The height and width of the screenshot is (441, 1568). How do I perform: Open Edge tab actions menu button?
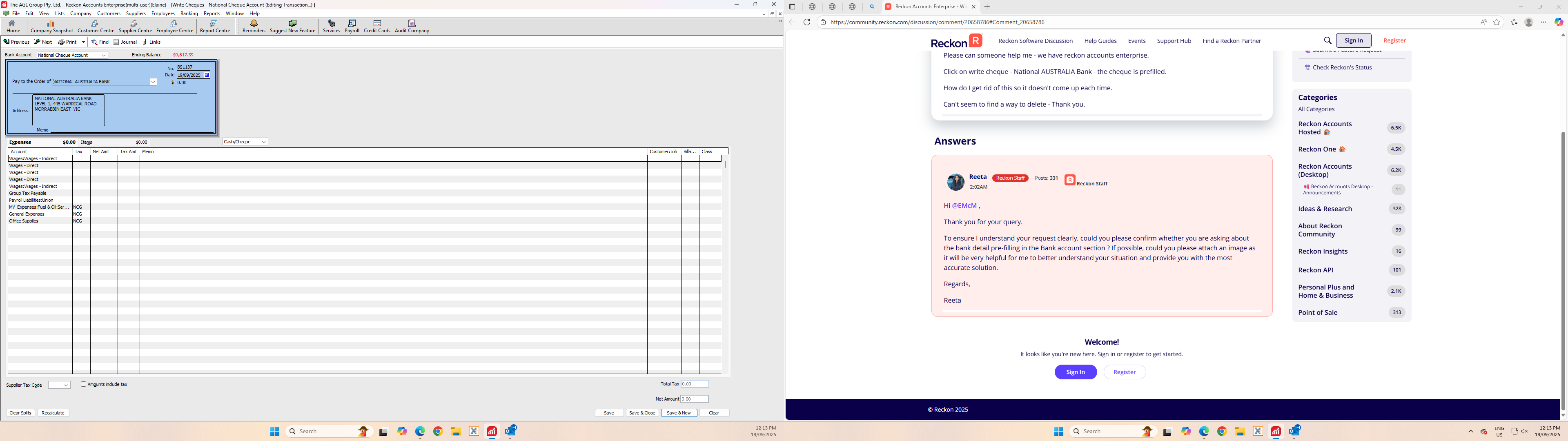click(792, 7)
